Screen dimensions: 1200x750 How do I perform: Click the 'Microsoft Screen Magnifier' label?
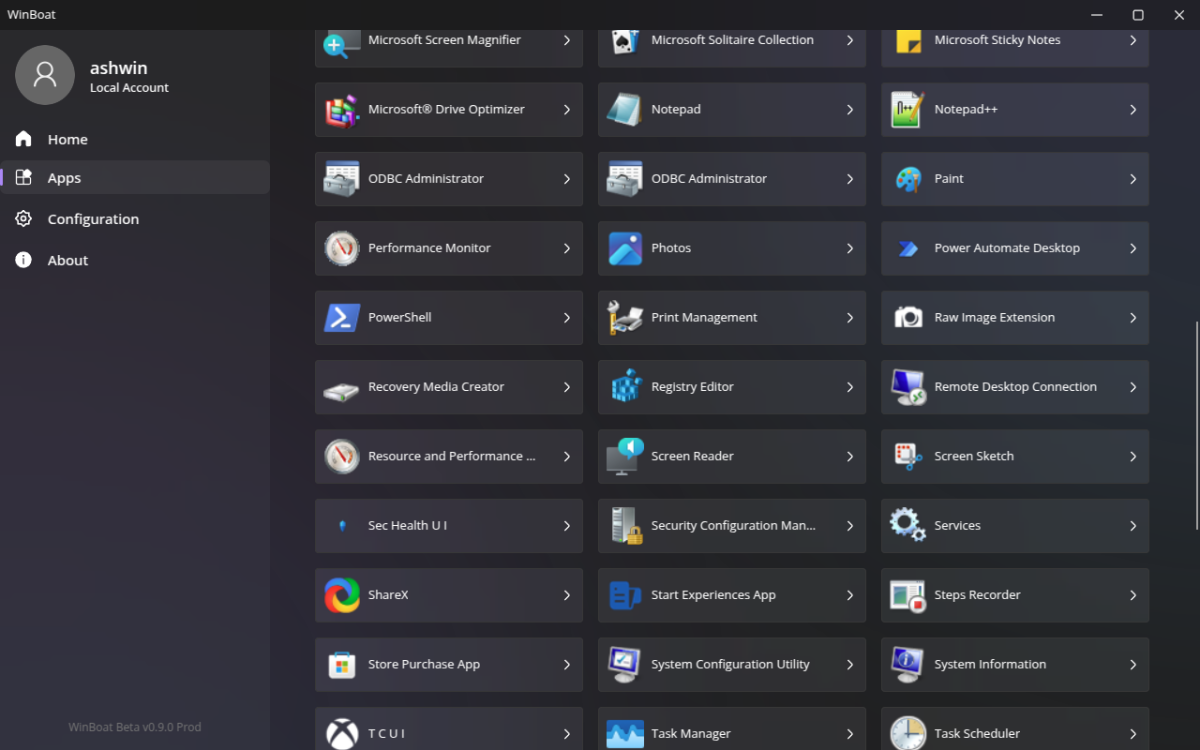(x=444, y=40)
